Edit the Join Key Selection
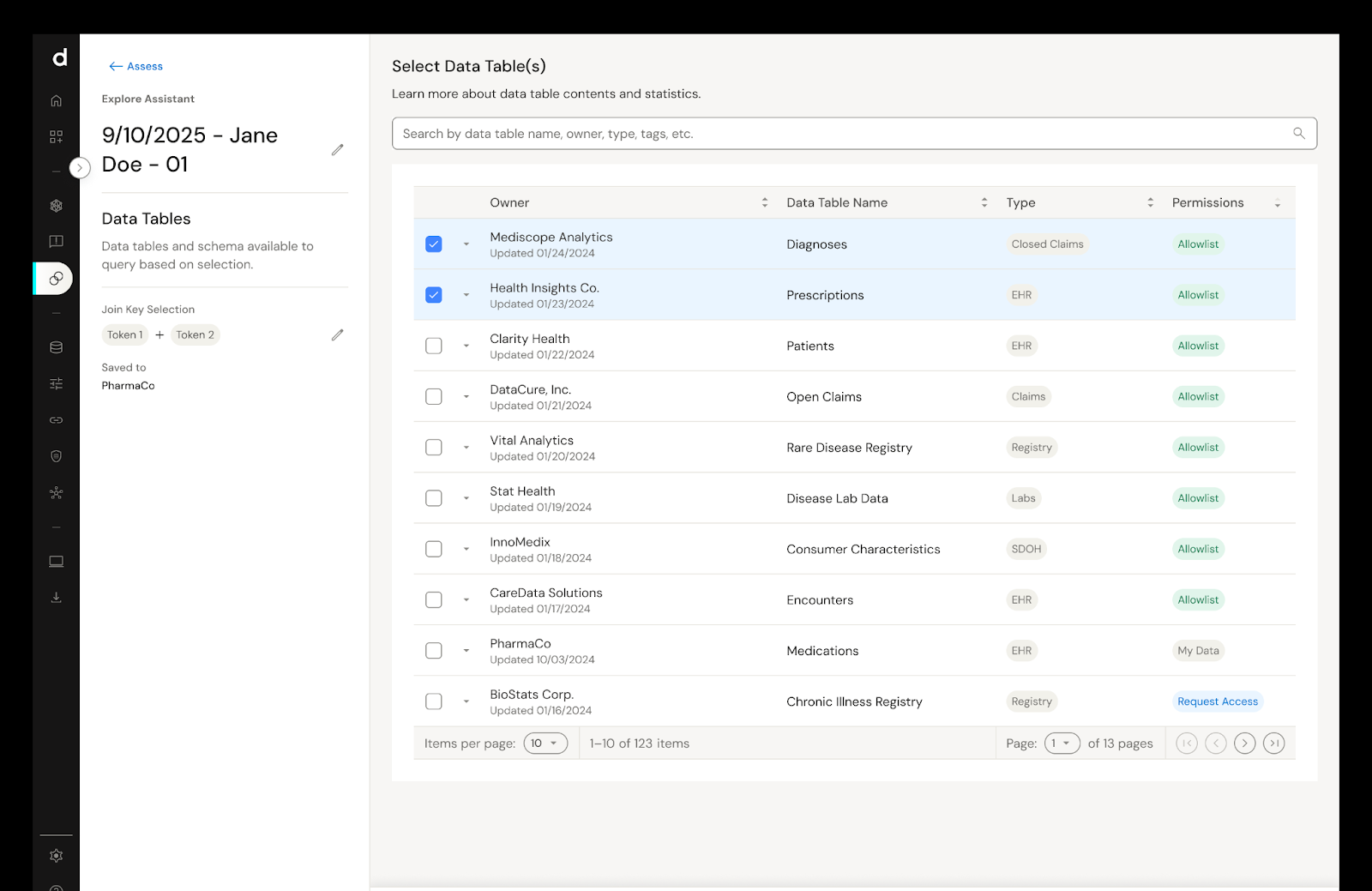Image resolution: width=1372 pixels, height=891 pixels. coord(337,335)
